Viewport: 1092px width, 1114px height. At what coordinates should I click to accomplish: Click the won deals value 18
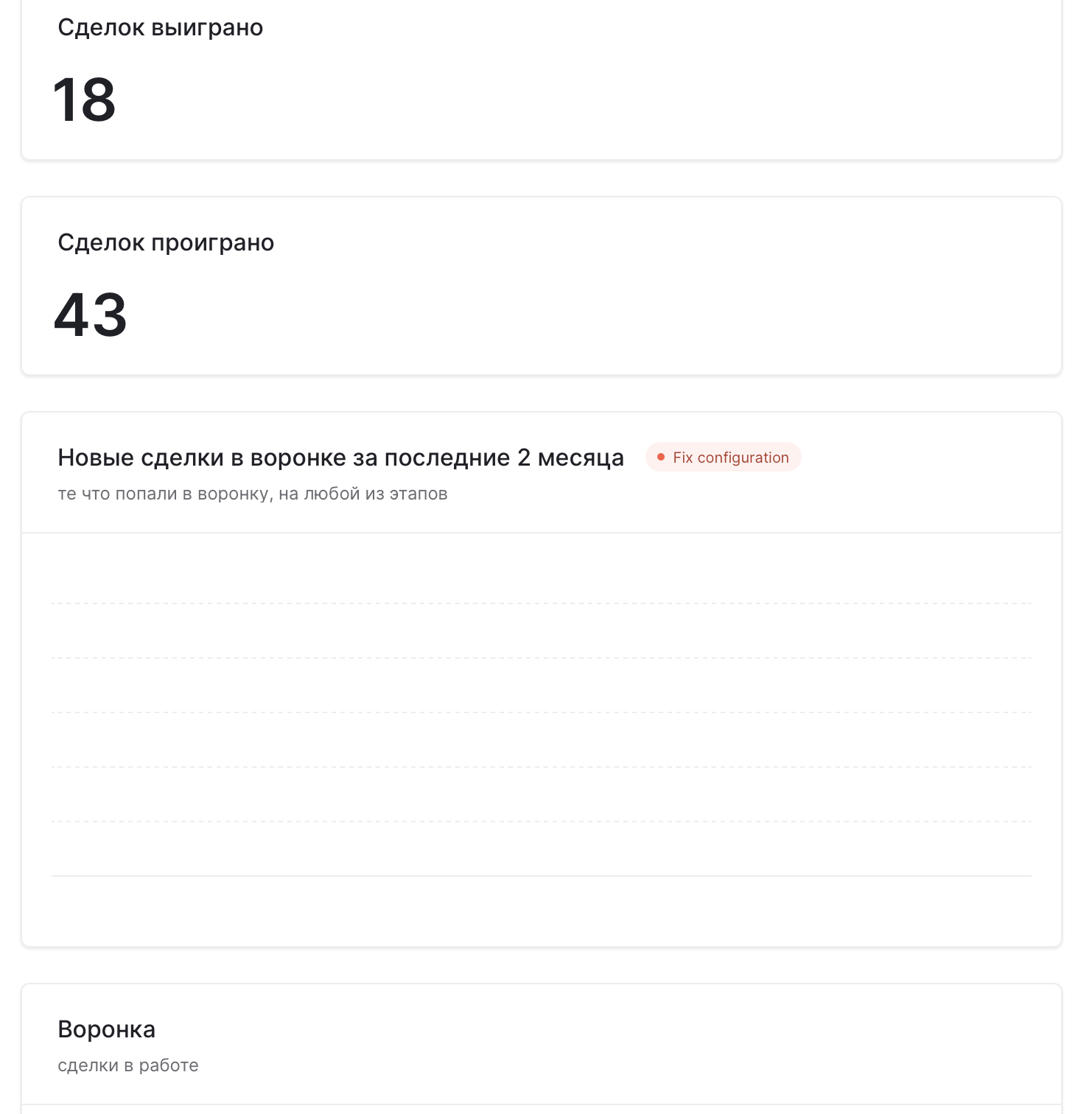pyautogui.click(x=85, y=100)
